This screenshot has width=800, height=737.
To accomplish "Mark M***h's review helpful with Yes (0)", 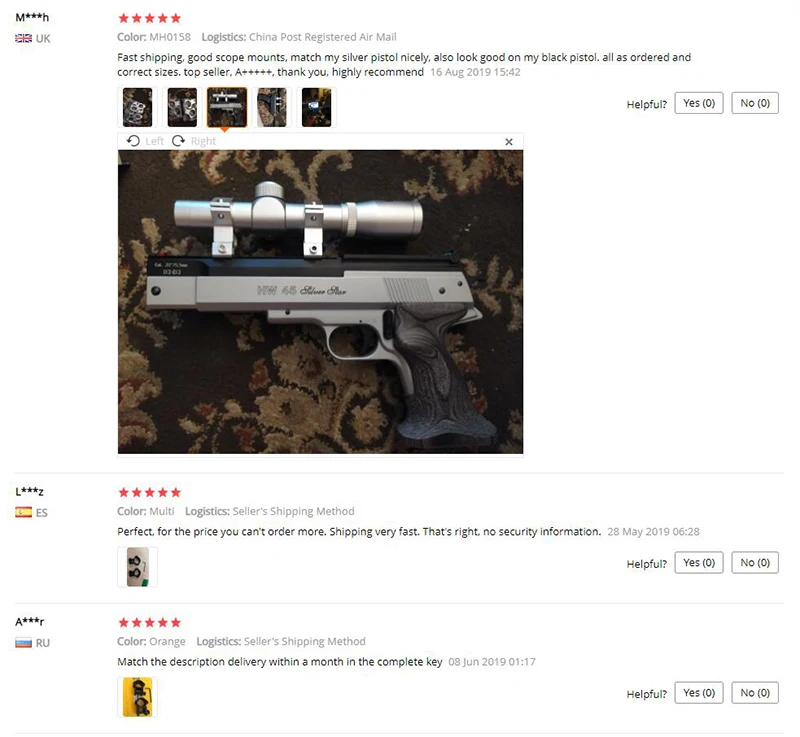I will [698, 103].
